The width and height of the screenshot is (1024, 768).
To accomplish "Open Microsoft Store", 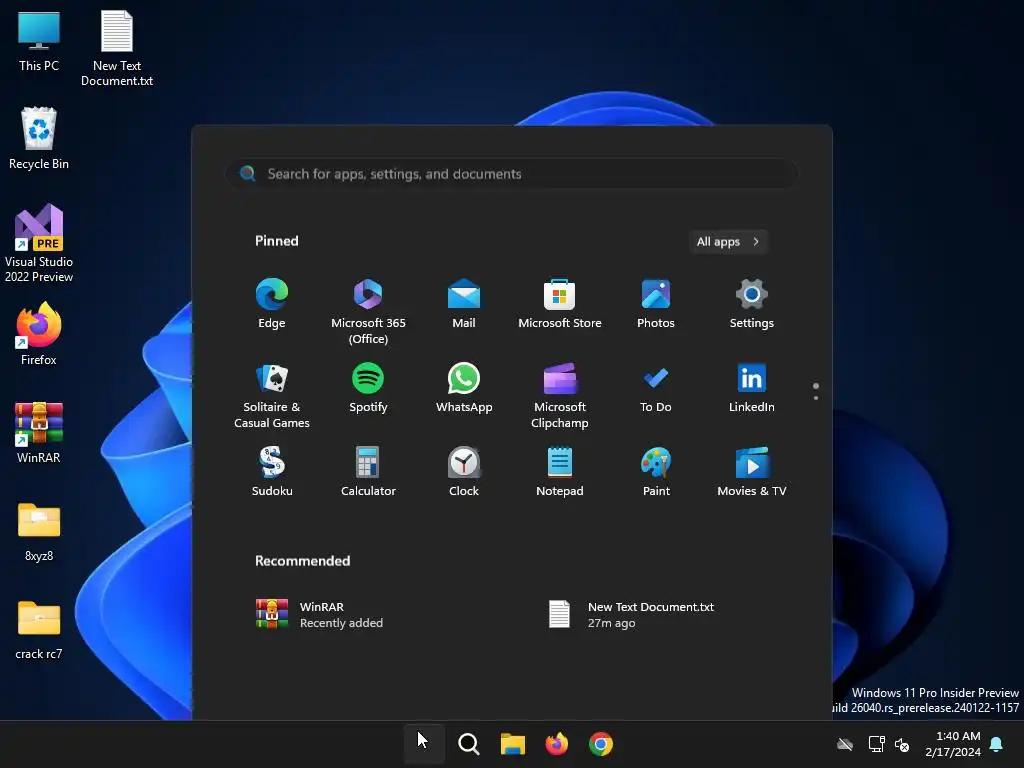I will (x=560, y=304).
